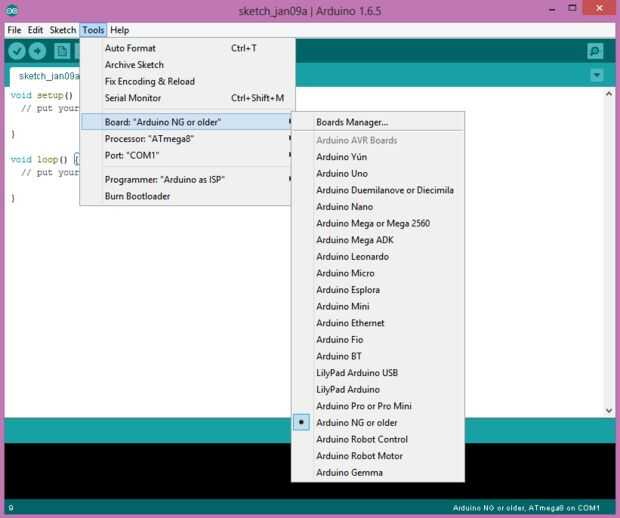Viewport: 620px width, 518px height.
Task: Choose the Arduino BT board
Action: tap(378, 356)
